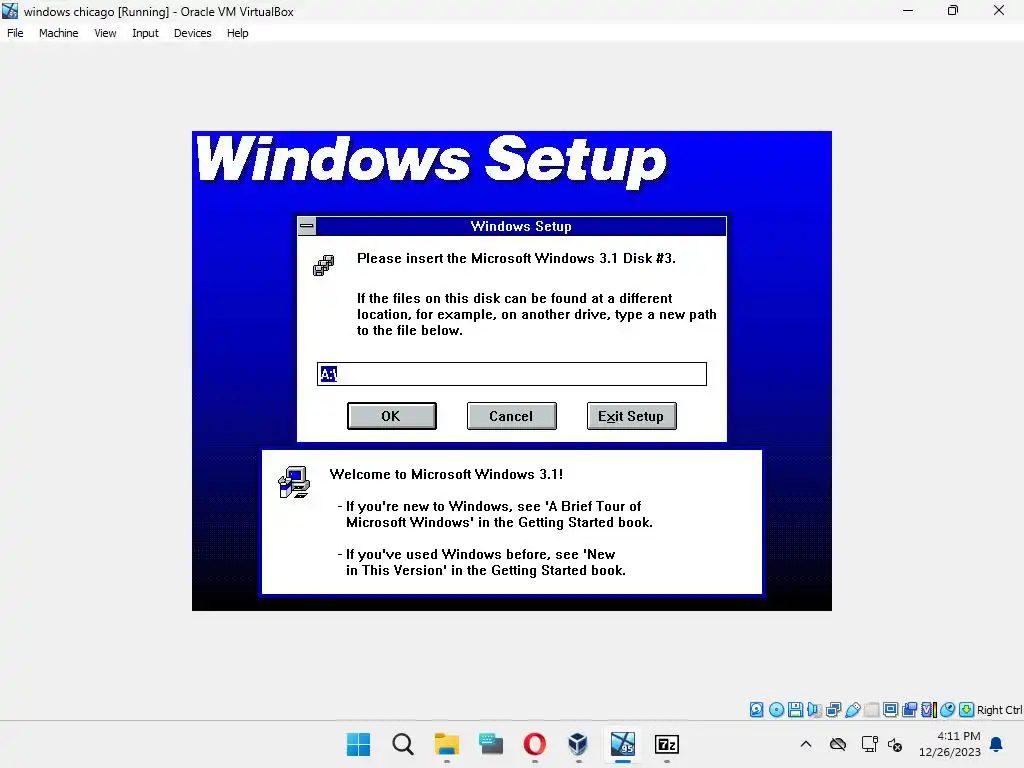
Task: Click the mouse integration status icon
Action: click(948, 709)
